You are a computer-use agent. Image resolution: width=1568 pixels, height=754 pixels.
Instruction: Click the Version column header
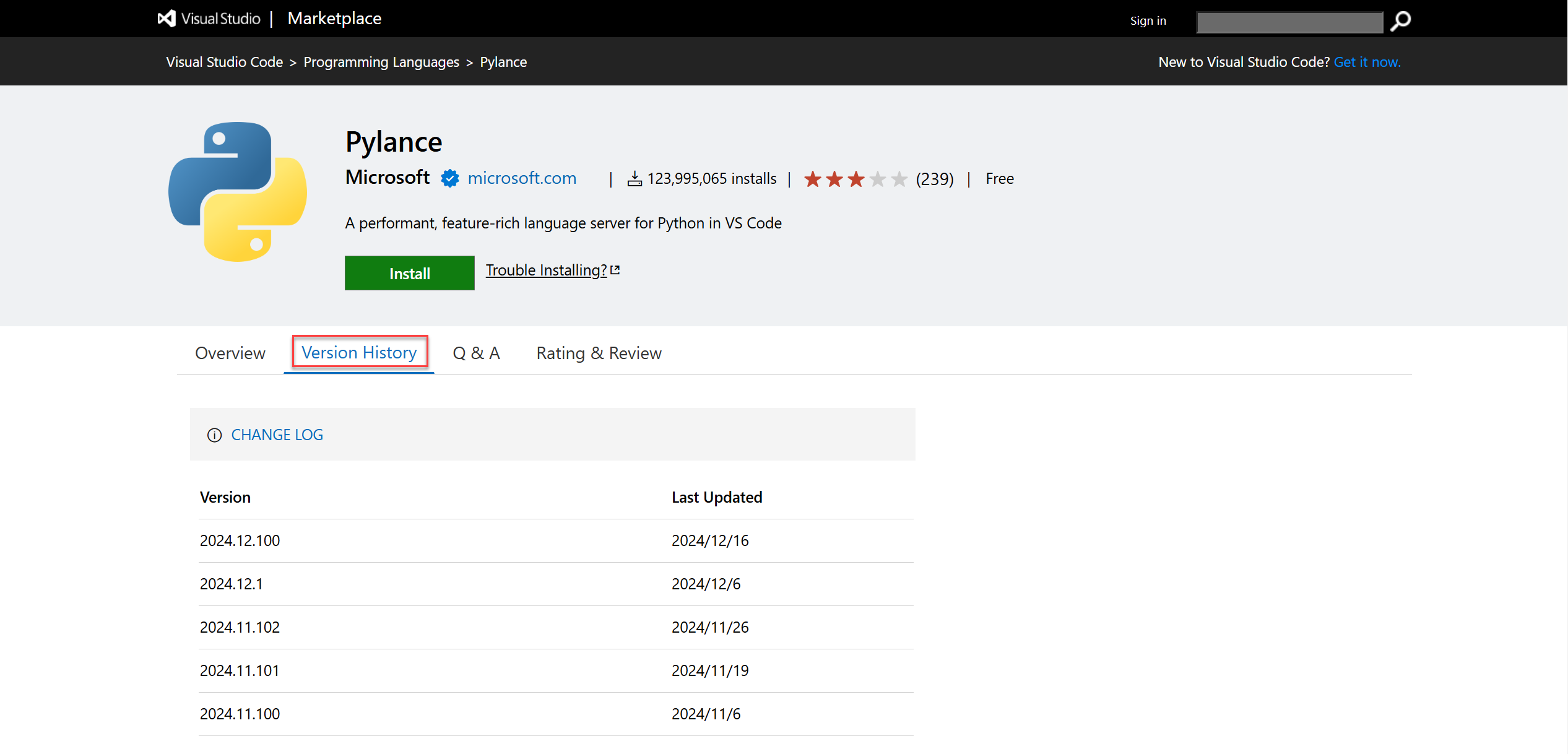(225, 498)
